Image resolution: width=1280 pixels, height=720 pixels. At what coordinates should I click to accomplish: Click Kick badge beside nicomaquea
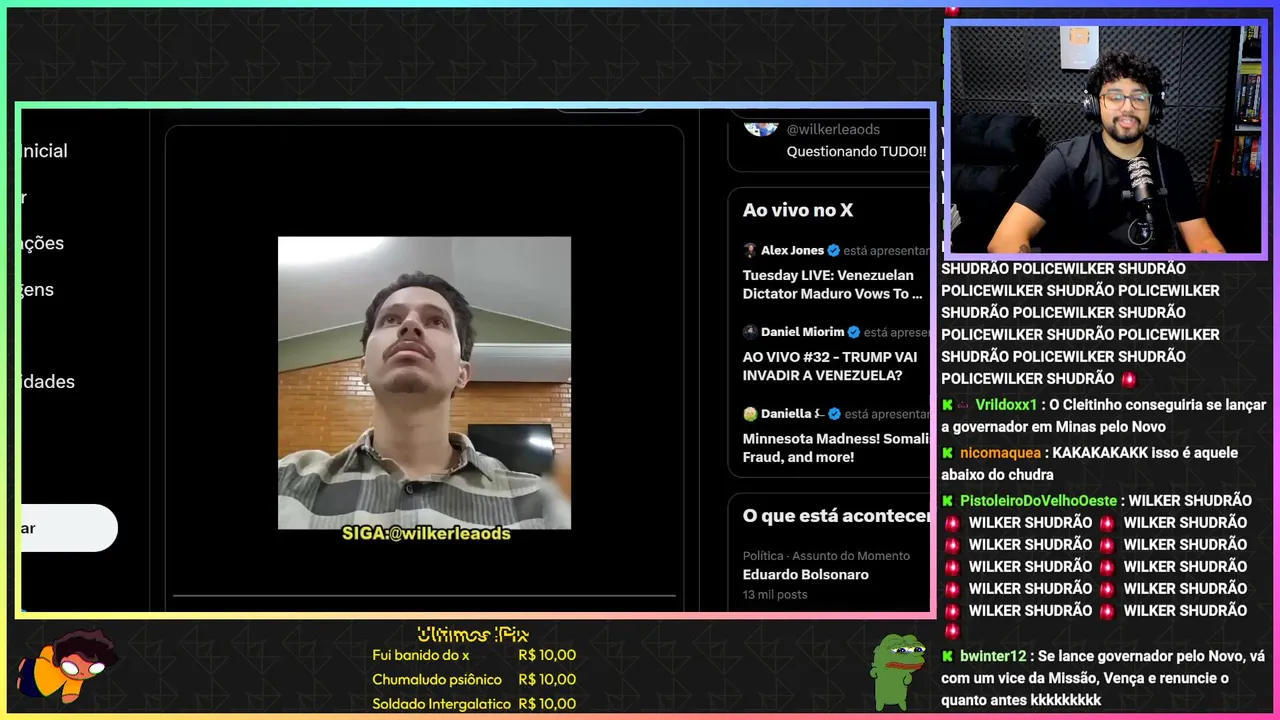pyautogui.click(x=947, y=453)
